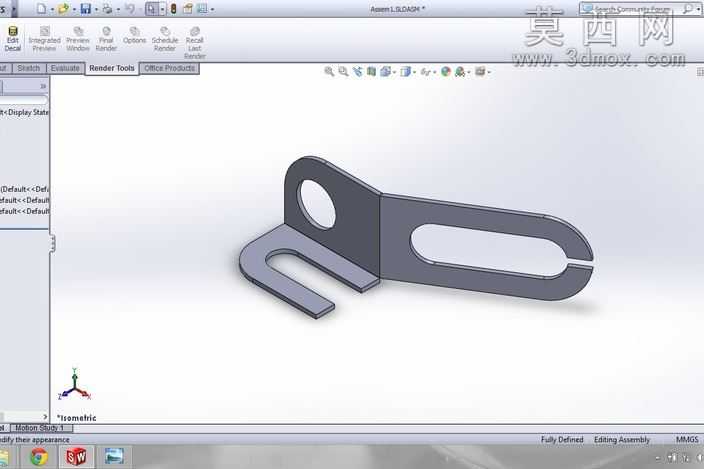Expand the feature tree panel chevrons

43,86
